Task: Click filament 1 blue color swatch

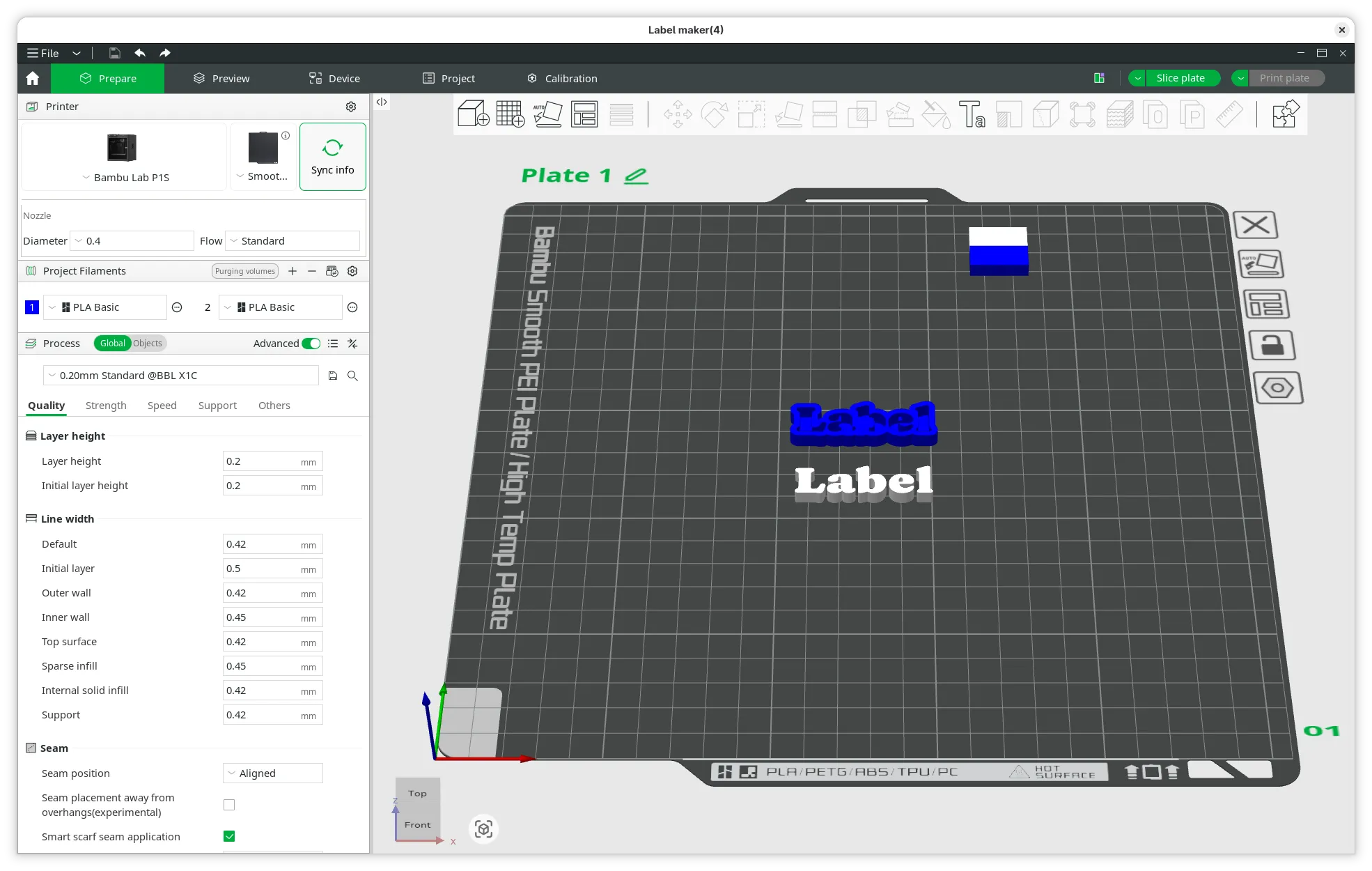Action: pyautogui.click(x=32, y=307)
